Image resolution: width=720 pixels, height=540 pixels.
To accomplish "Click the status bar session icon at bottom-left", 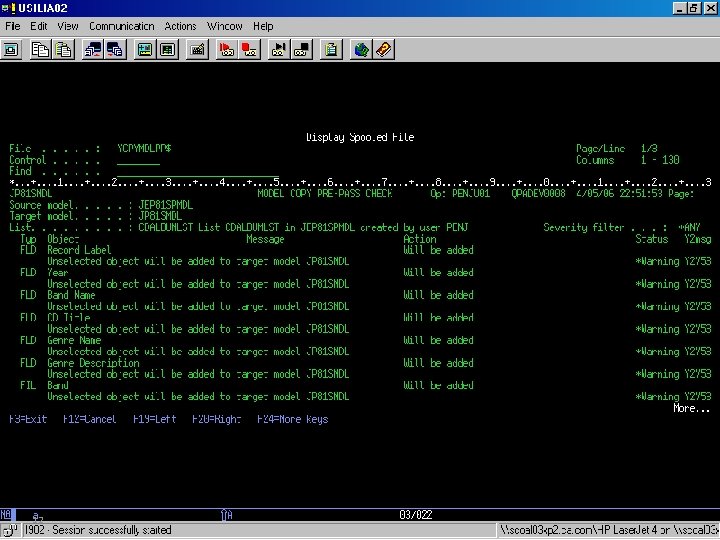I will [x=10, y=530].
